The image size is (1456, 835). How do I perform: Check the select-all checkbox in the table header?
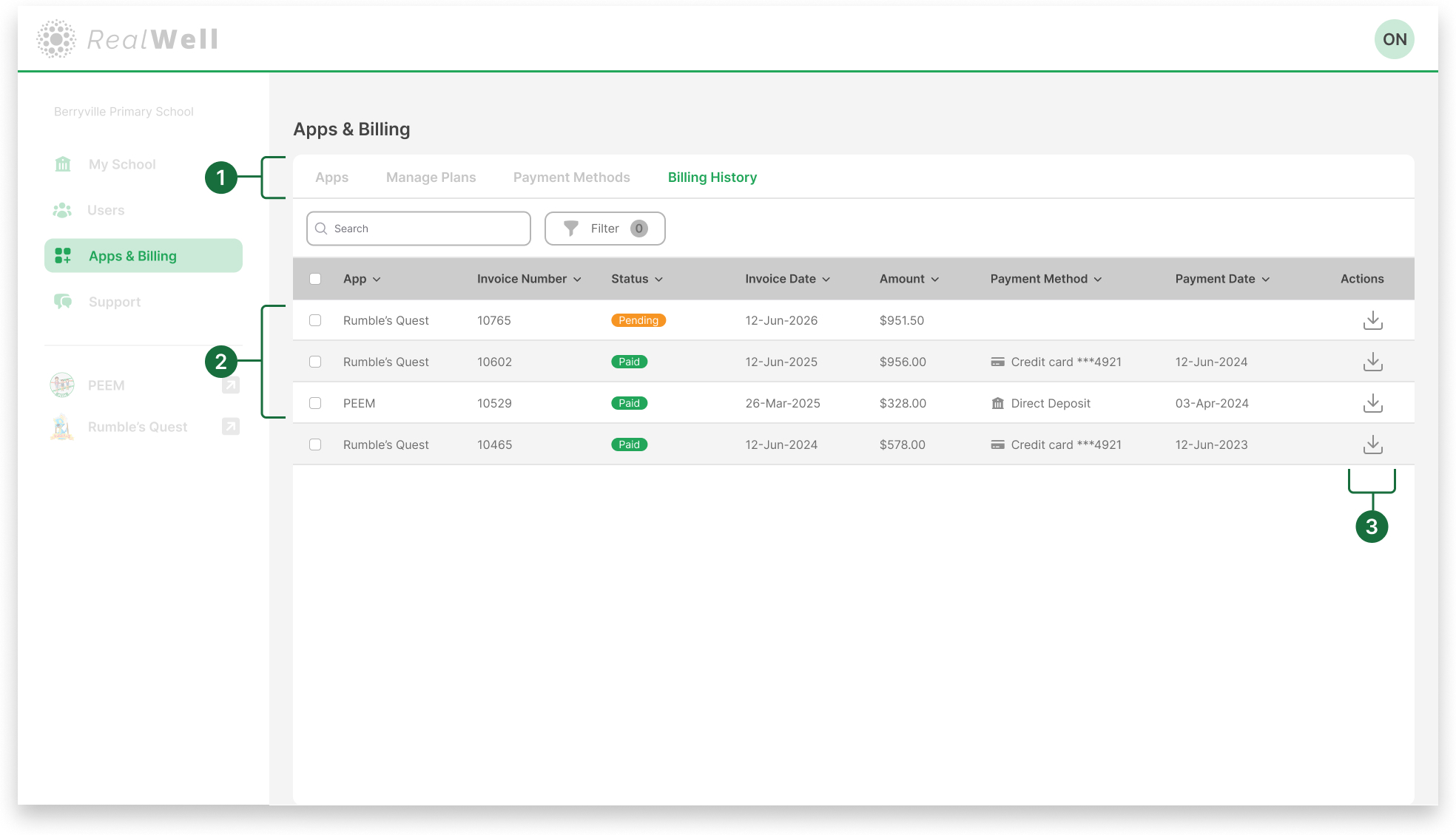click(x=315, y=278)
